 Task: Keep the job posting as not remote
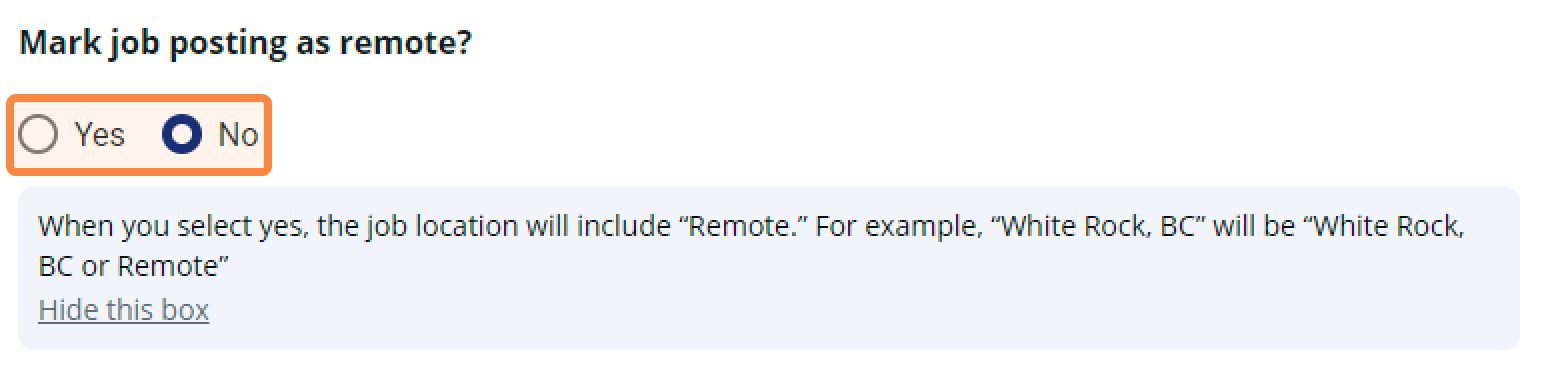point(182,135)
